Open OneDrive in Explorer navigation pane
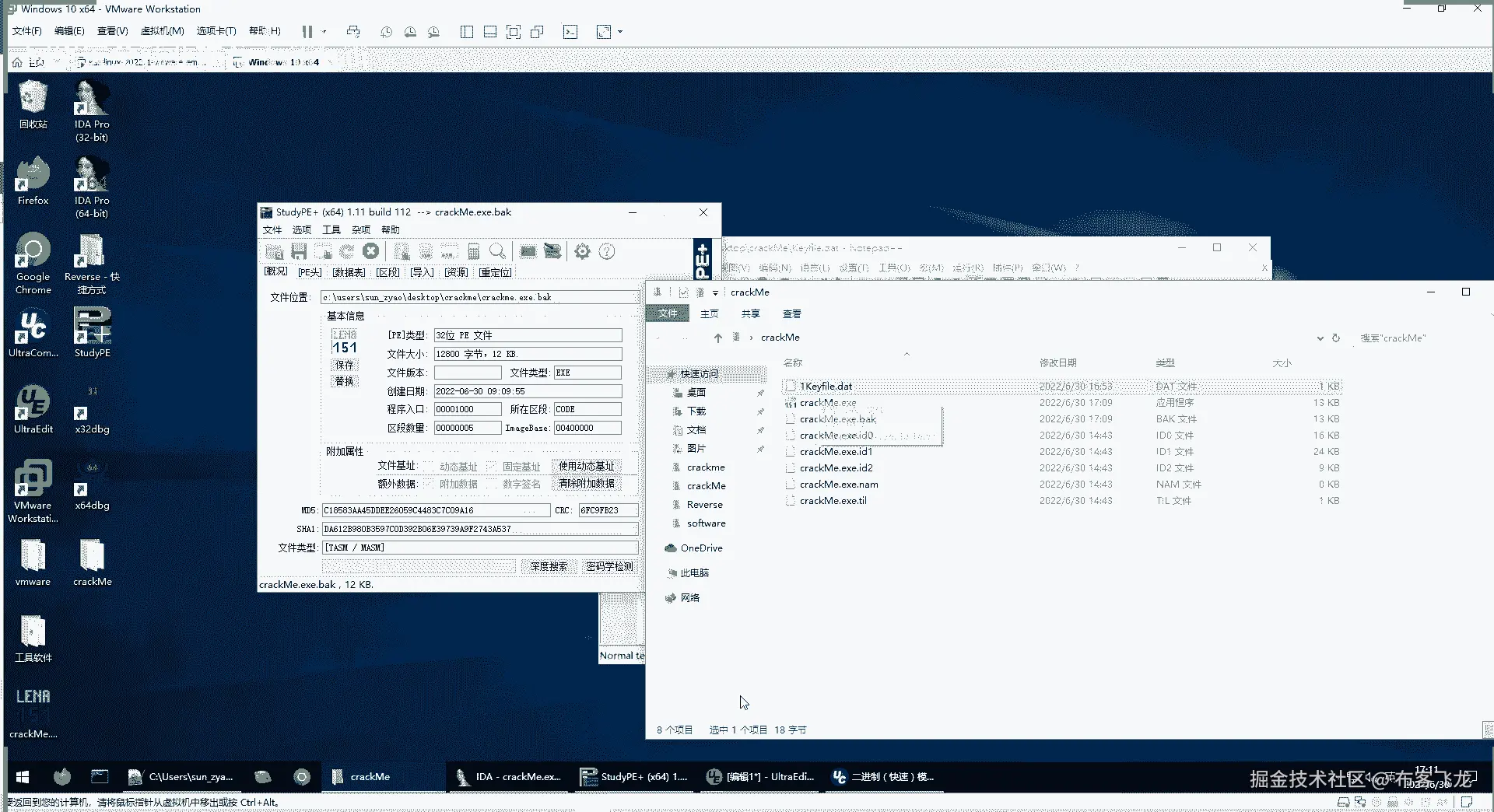This screenshot has height=812, width=1494. (x=694, y=548)
